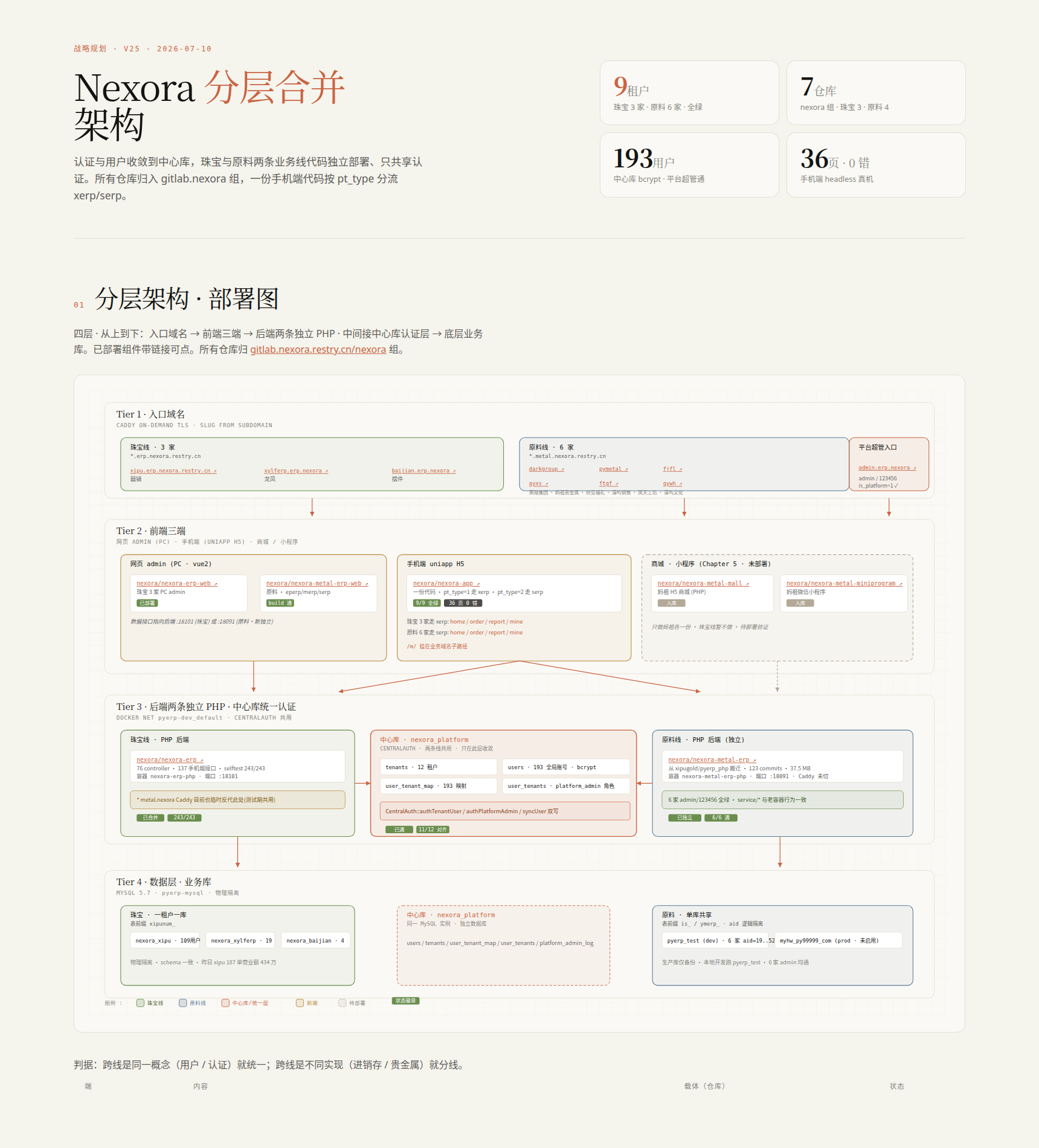The height and width of the screenshot is (1148, 1039).
Task: Click the 状态徽章 legend badge
Action: (405, 1001)
